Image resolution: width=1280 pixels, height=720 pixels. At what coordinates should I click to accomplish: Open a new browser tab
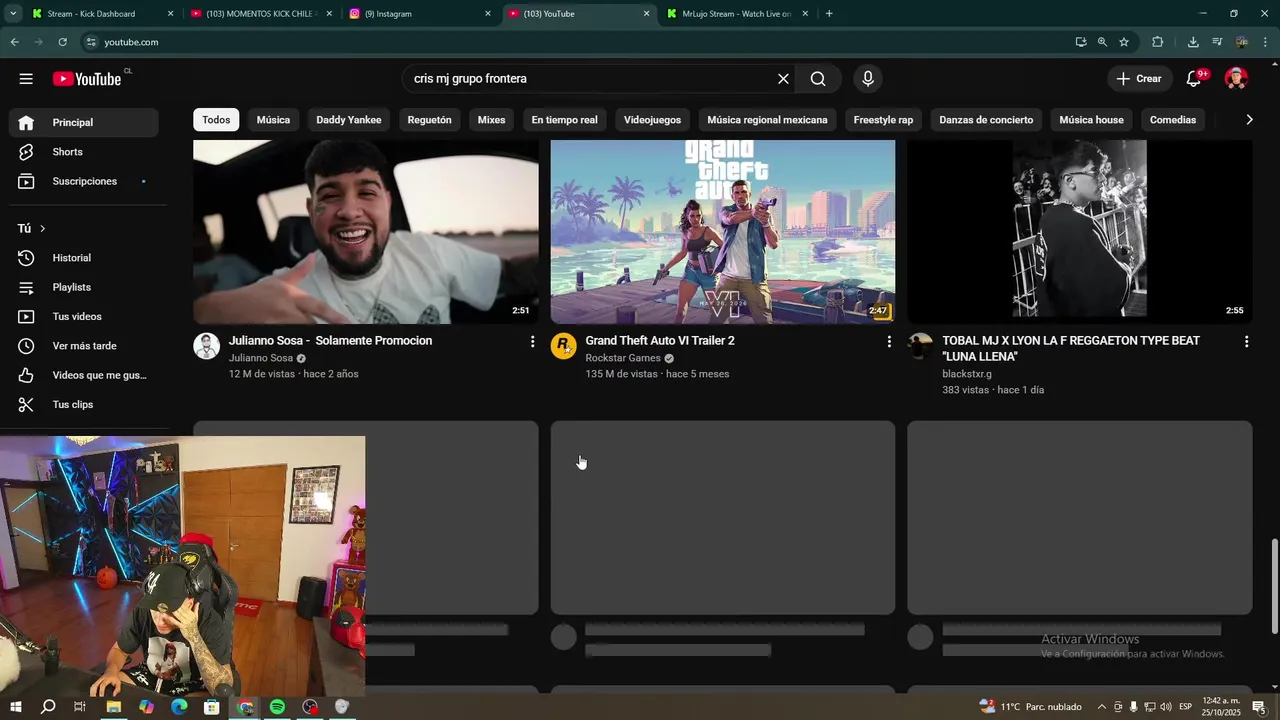tap(829, 14)
